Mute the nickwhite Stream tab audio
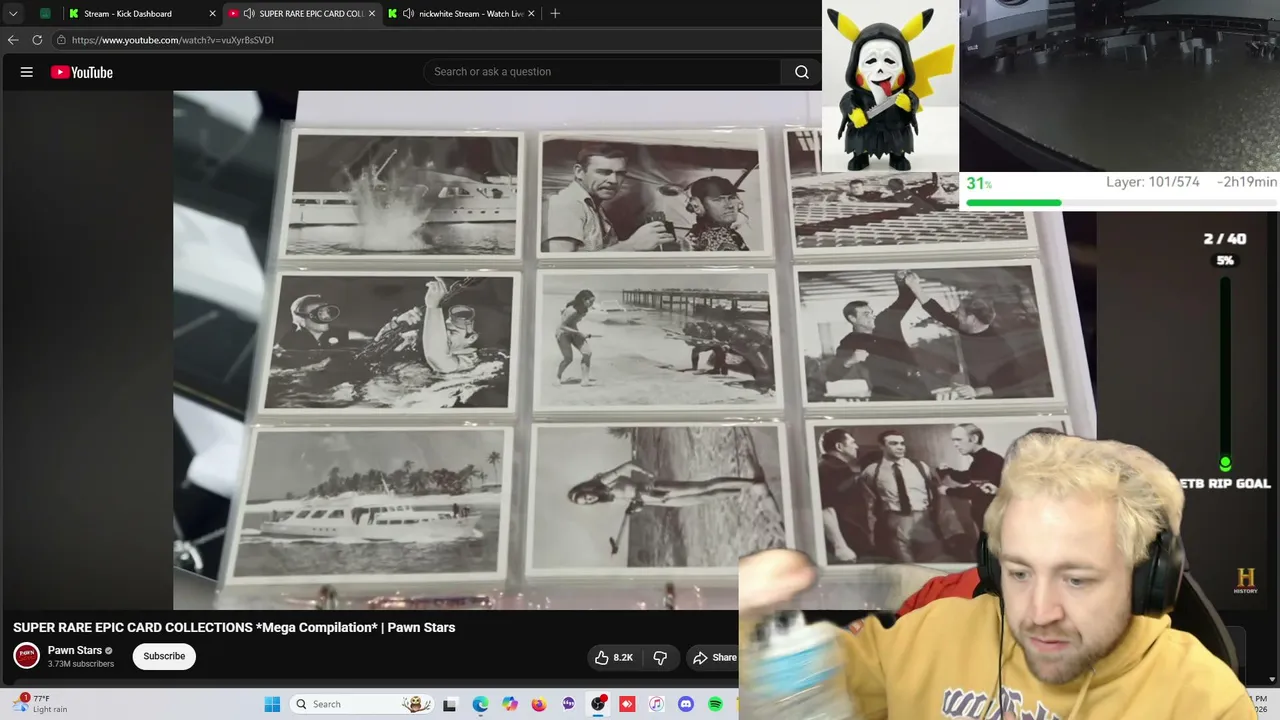The image size is (1280, 720). coord(408,14)
